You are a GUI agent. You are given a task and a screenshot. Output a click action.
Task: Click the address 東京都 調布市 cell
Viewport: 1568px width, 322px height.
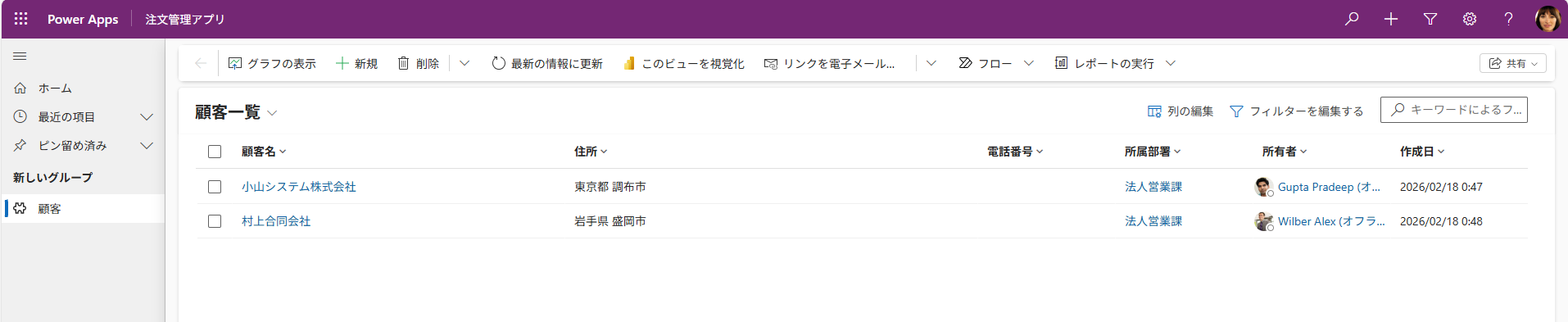pyautogui.click(x=610, y=187)
